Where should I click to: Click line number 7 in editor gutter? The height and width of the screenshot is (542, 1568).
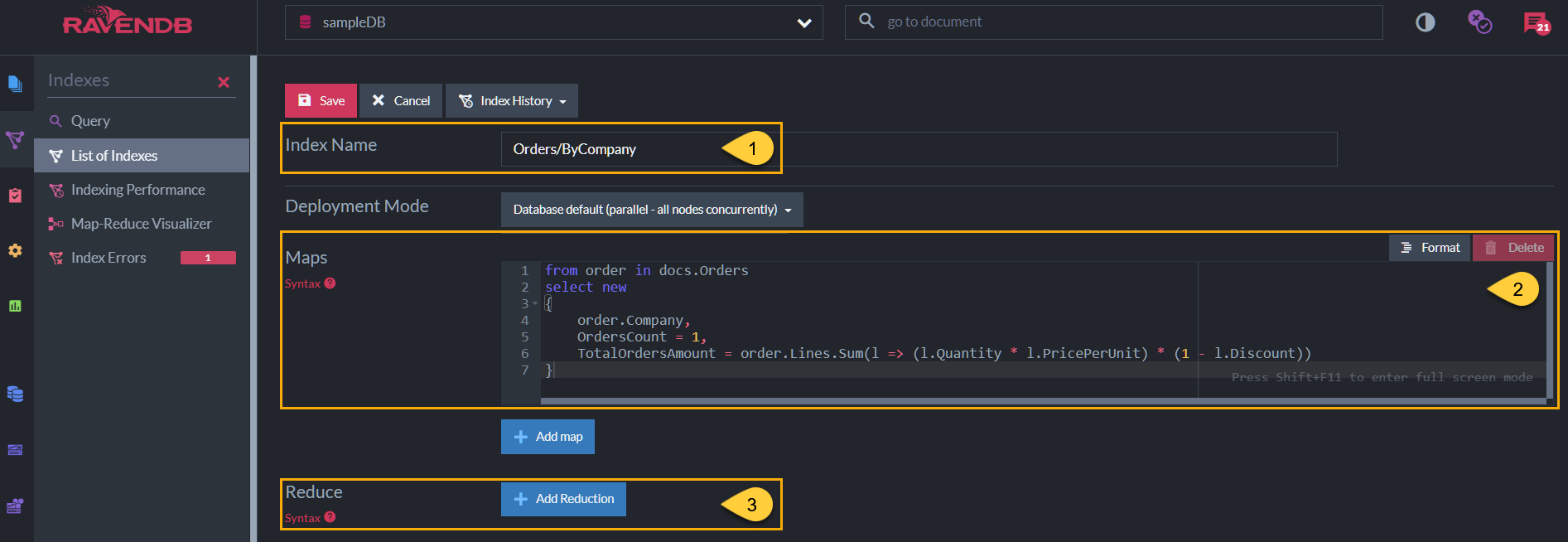pyautogui.click(x=524, y=370)
